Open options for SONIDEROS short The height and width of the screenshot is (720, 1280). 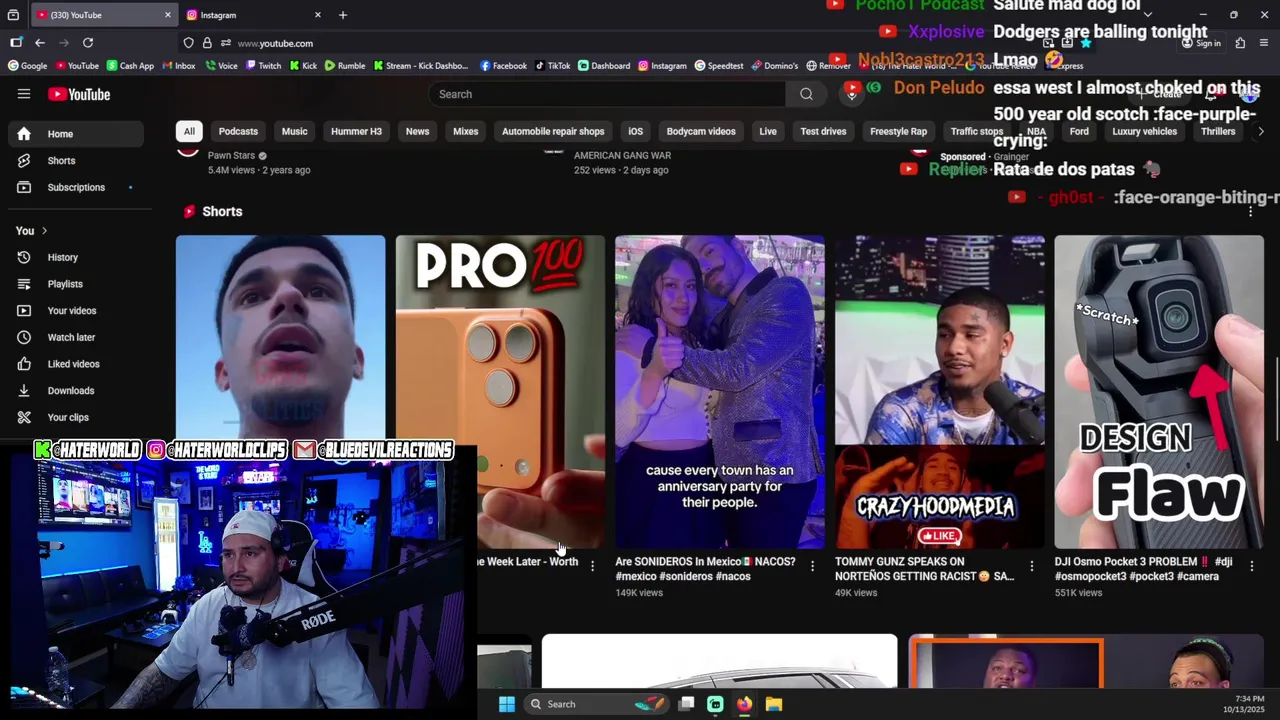click(812, 566)
